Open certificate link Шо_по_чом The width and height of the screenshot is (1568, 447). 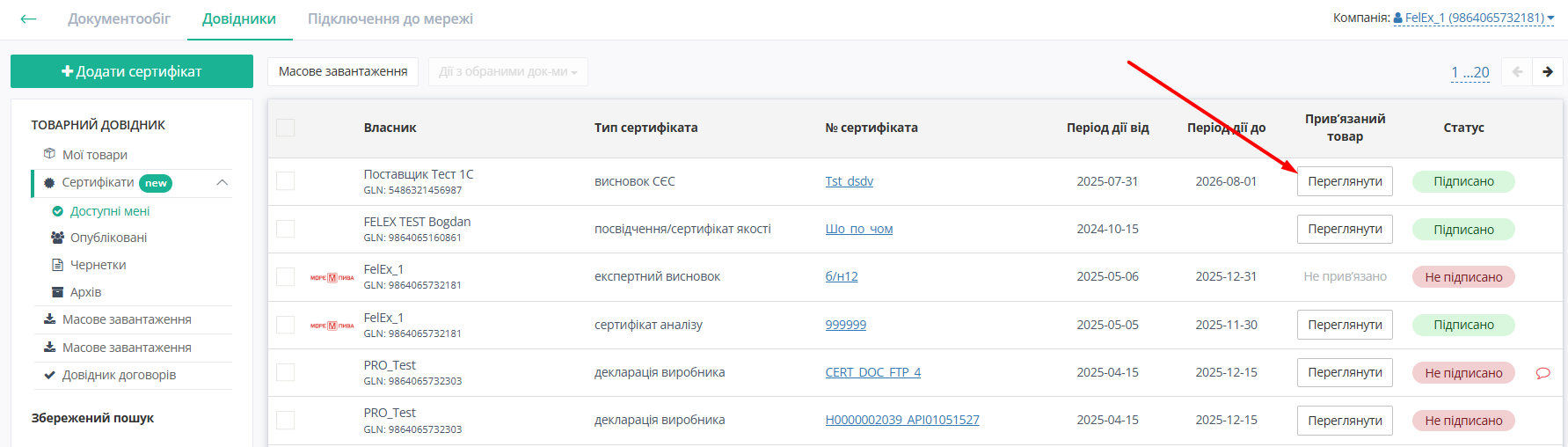pyautogui.click(x=859, y=229)
